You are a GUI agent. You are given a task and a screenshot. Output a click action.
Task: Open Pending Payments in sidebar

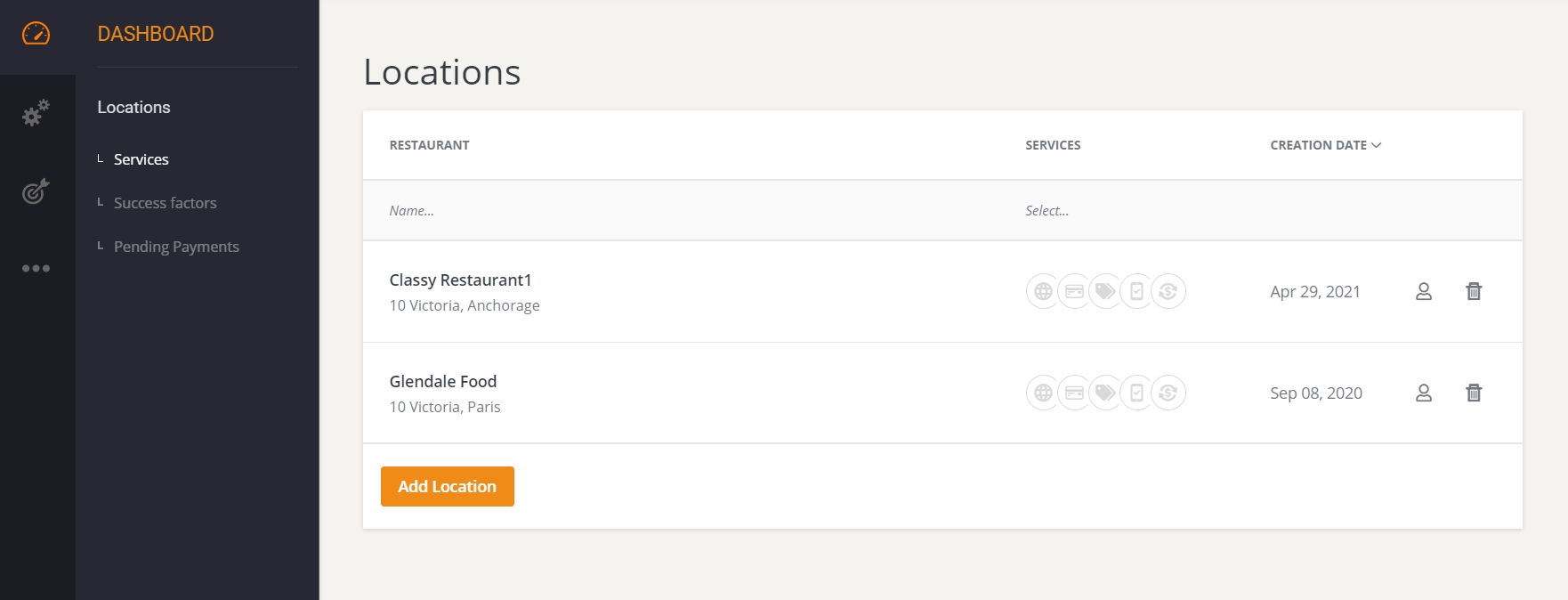(x=176, y=247)
